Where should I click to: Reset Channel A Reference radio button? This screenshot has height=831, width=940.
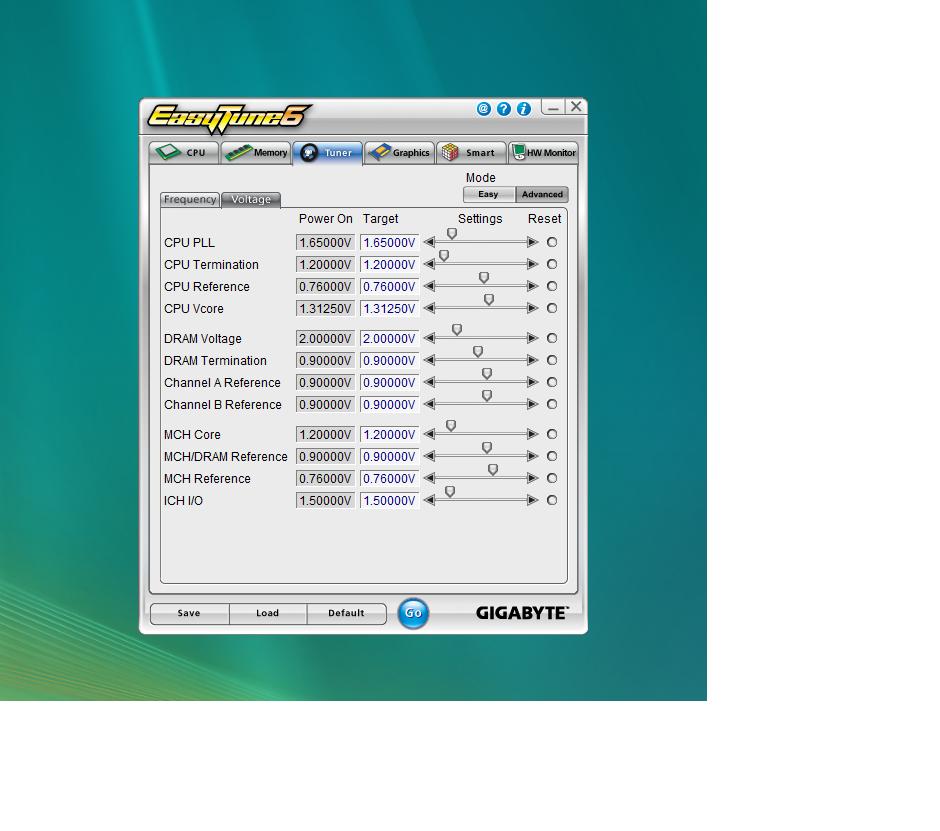click(x=552, y=383)
